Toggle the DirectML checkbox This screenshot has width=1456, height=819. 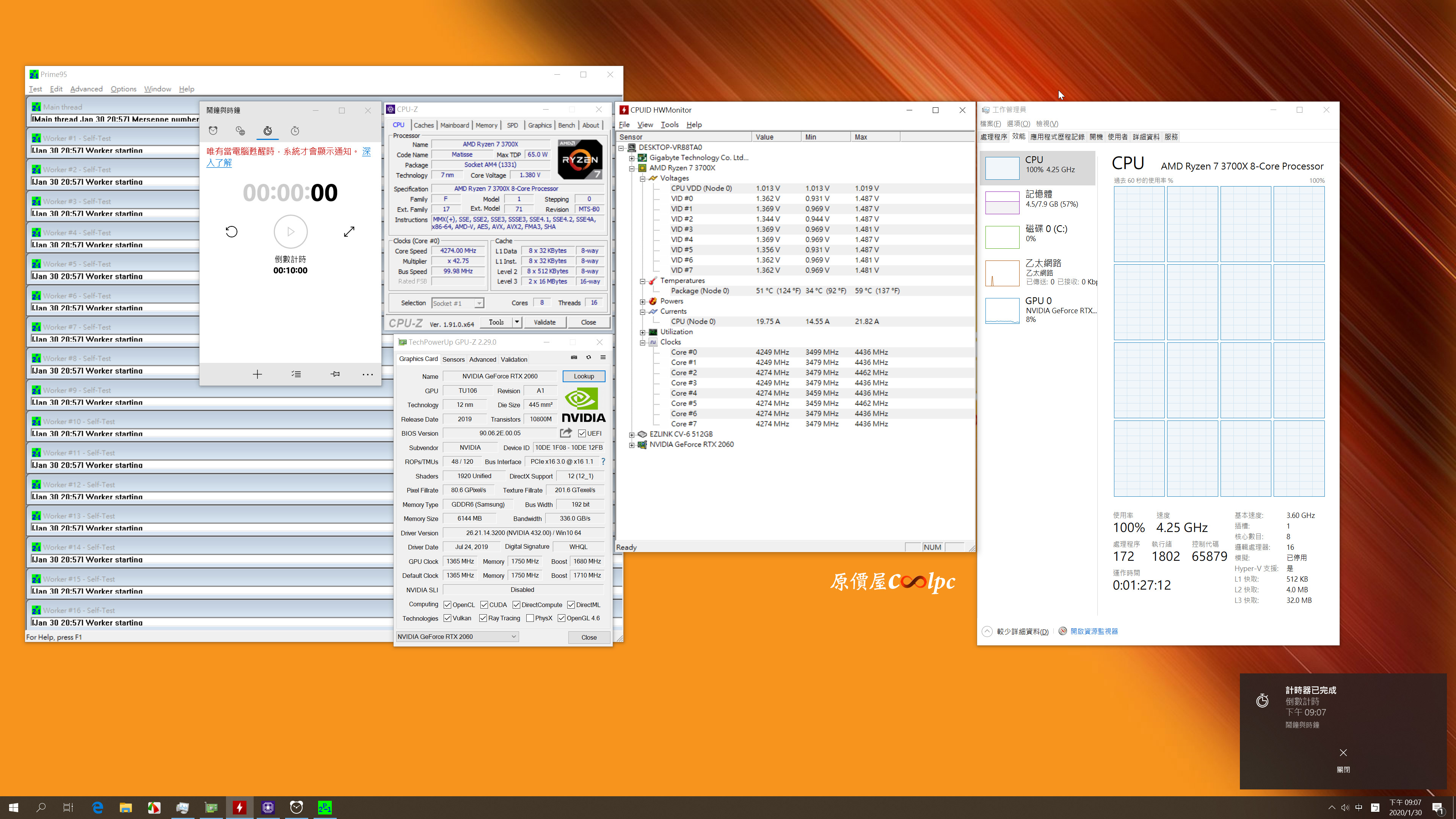(x=571, y=605)
